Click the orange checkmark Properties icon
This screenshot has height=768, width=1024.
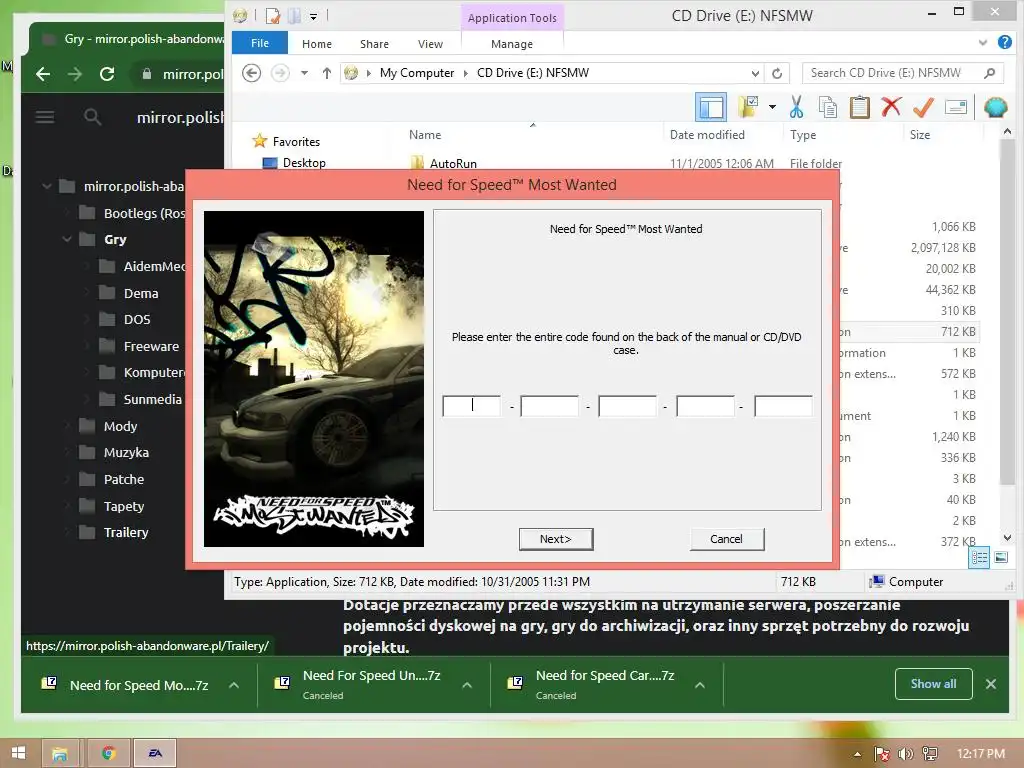923,106
